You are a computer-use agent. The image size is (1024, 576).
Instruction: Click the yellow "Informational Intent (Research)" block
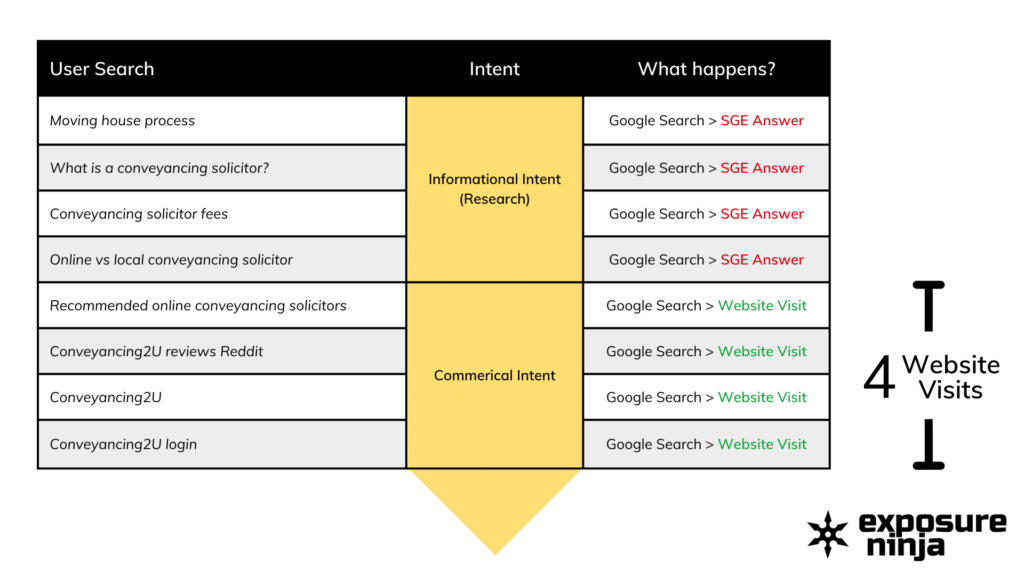pyautogui.click(x=495, y=189)
